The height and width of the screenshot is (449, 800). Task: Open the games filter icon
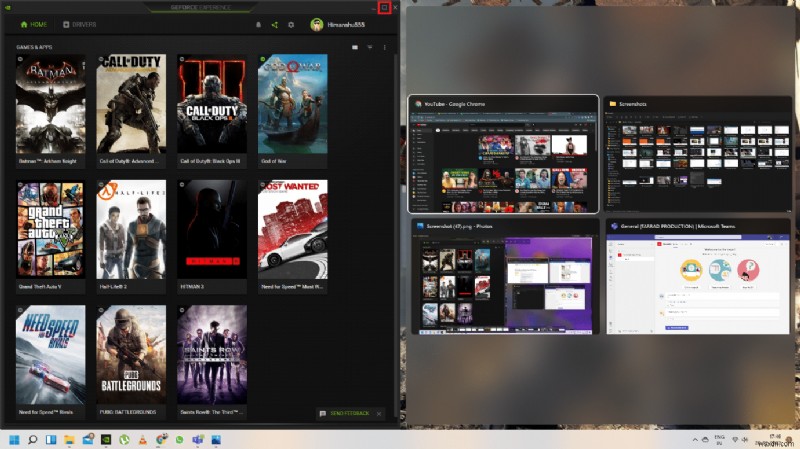click(x=370, y=47)
